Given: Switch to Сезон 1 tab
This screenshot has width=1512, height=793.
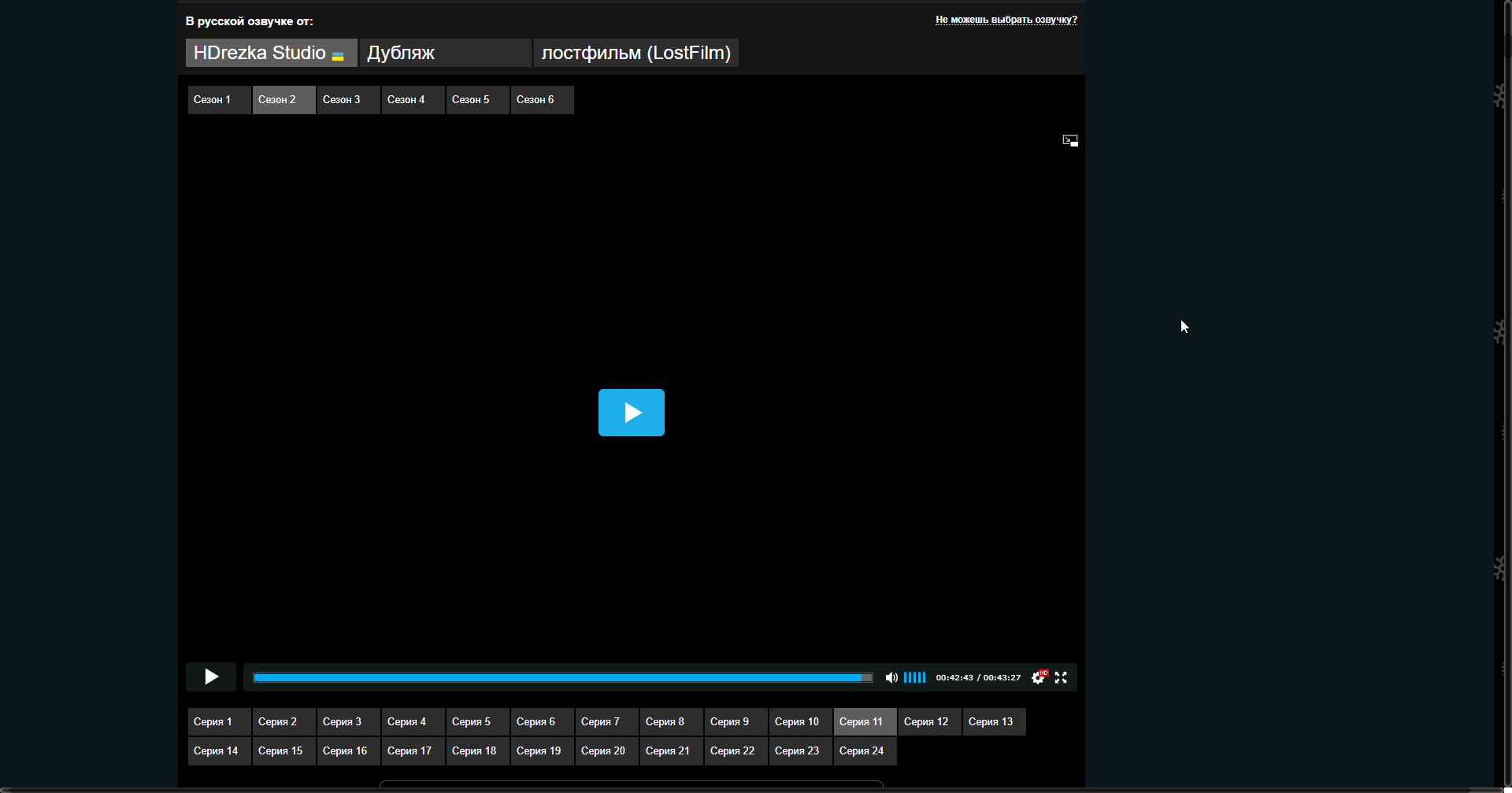Looking at the screenshot, I should click(x=218, y=100).
